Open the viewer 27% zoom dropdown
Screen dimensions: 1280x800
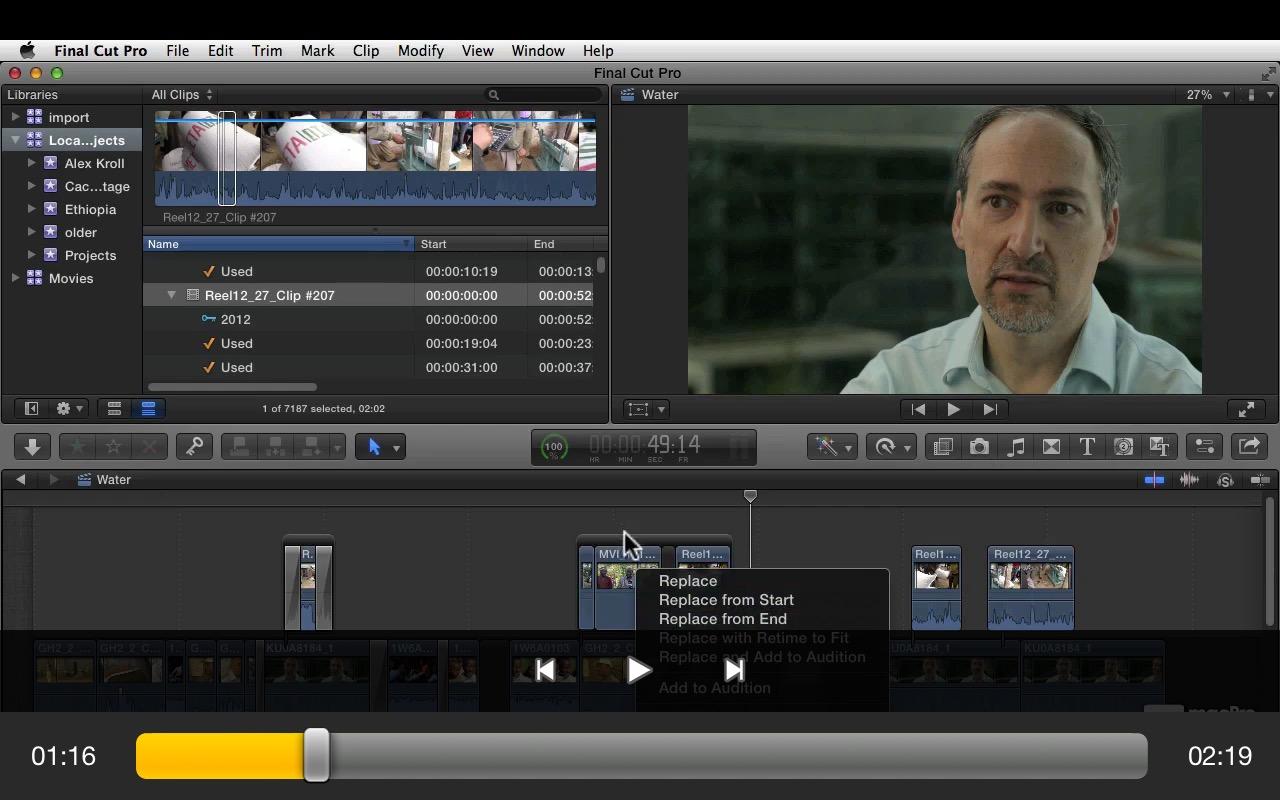pyautogui.click(x=1208, y=95)
